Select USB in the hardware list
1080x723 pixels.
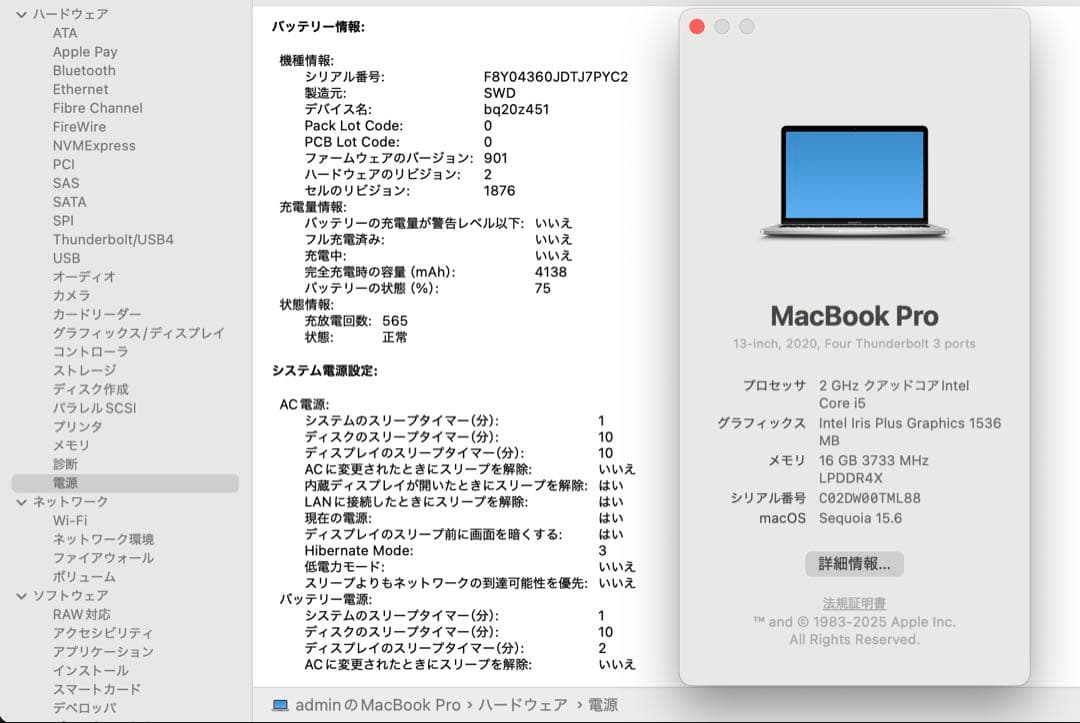[x=66, y=258]
